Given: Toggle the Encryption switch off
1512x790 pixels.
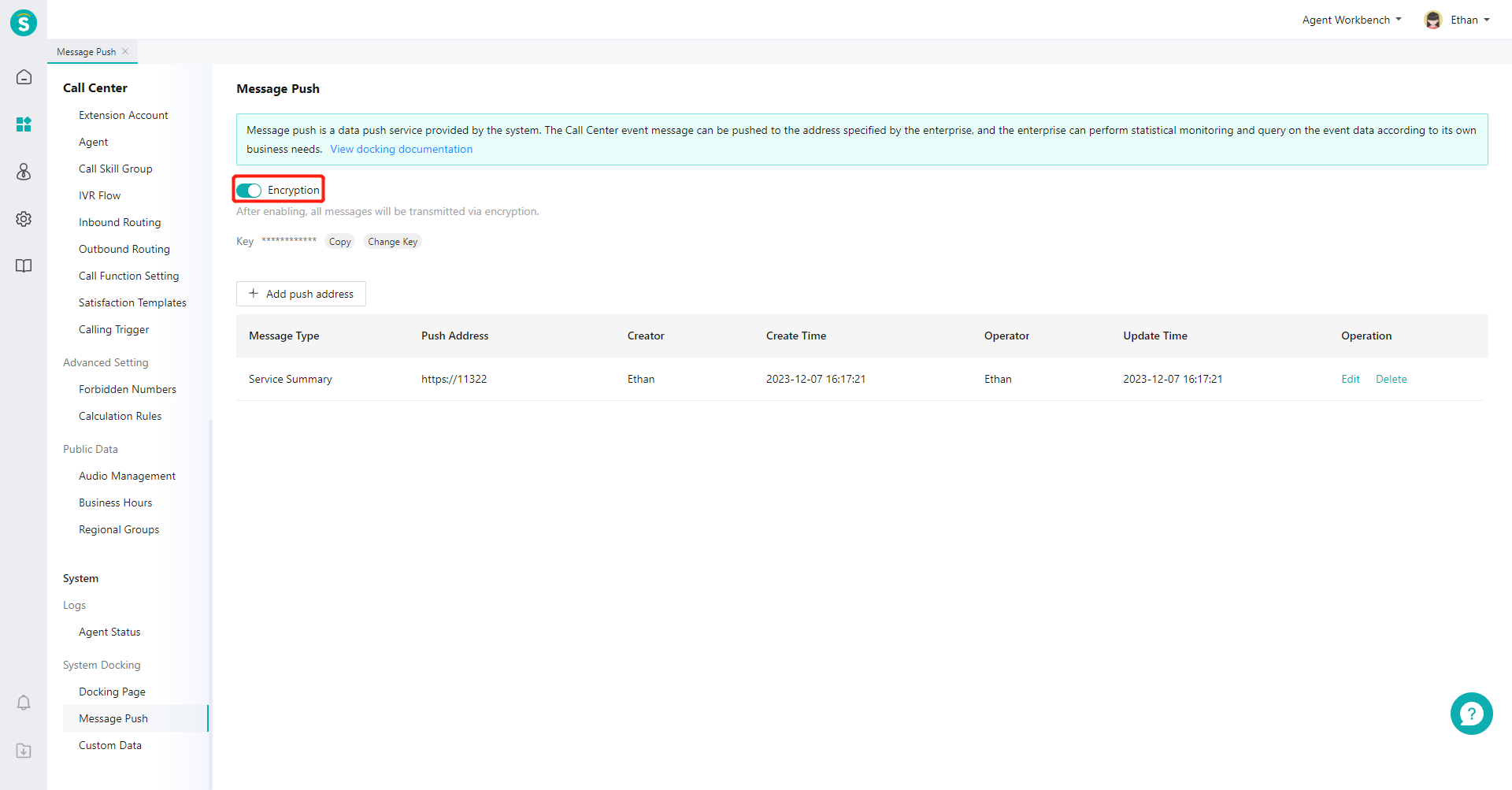Looking at the screenshot, I should click(249, 191).
